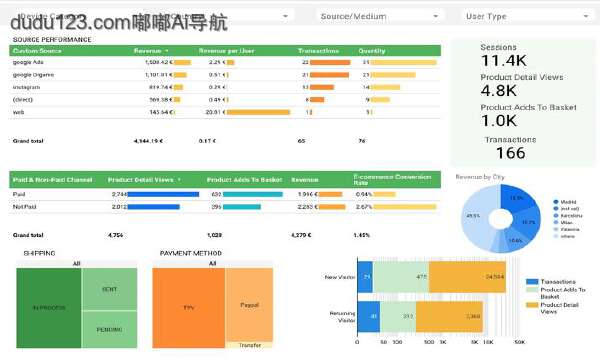The height and width of the screenshot is (360, 600).
Task: Click the Madrid legend dot
Action: point(556,202)
